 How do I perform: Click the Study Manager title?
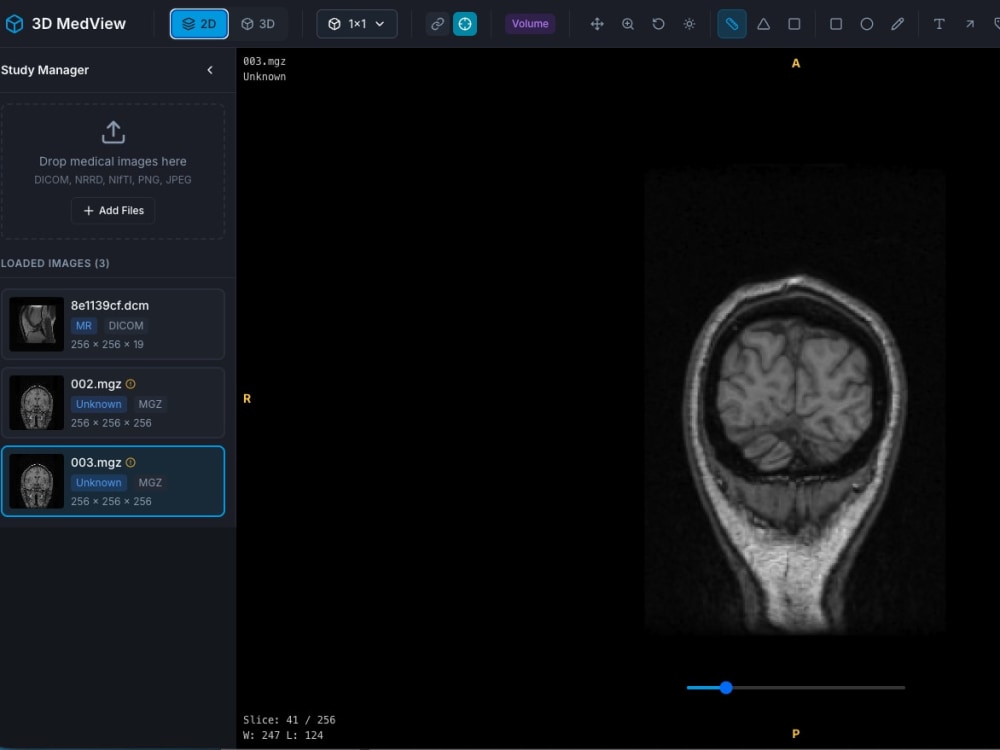[45, 70]
